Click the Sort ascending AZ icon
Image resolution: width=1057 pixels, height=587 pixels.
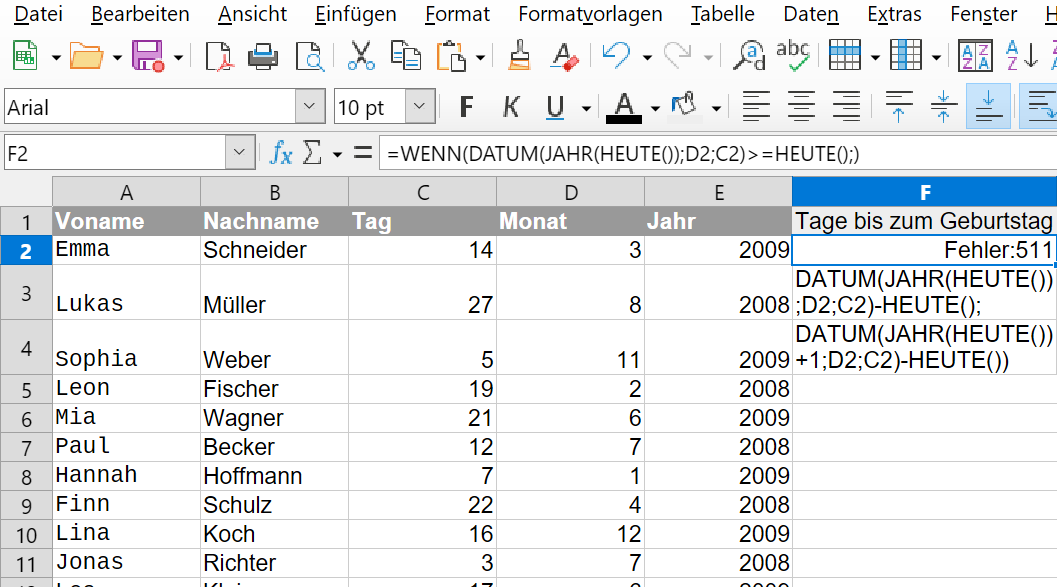pyautogui.click(x=1021, y=56)
